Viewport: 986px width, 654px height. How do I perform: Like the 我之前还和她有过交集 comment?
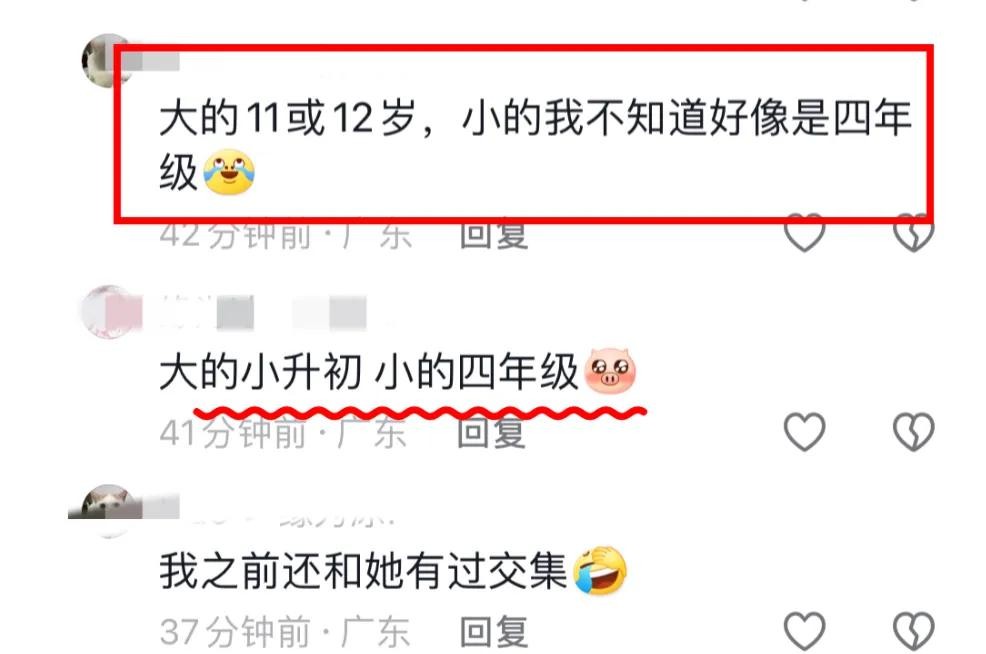click(804, 631)
